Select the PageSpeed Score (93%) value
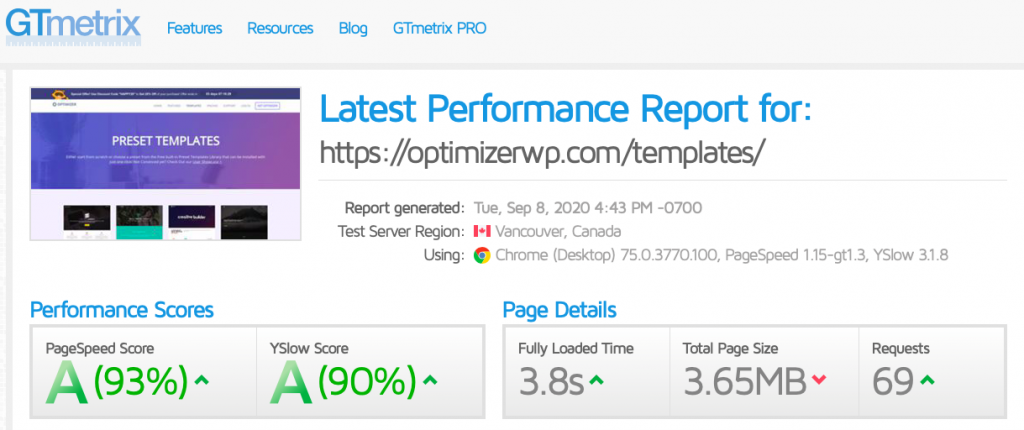Screen dimensions: 1024x430 140,381
